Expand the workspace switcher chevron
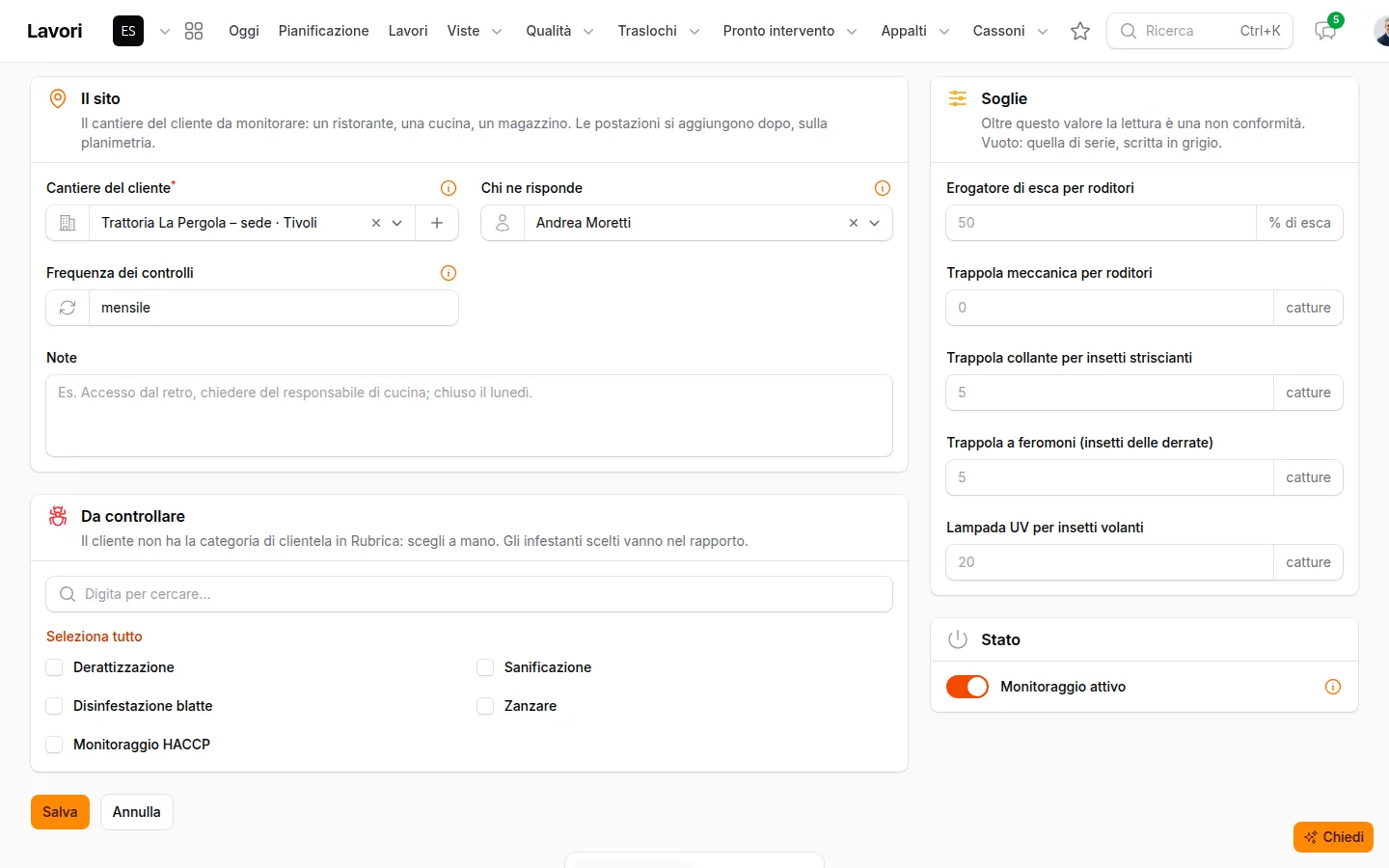This screenshot has height=868, width=1389. 165,31
